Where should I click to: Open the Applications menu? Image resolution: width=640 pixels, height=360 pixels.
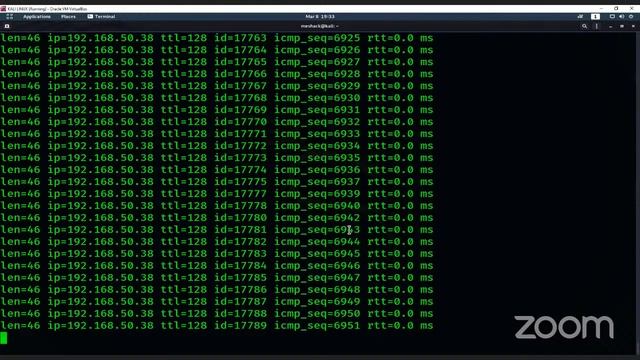[37, 17]
